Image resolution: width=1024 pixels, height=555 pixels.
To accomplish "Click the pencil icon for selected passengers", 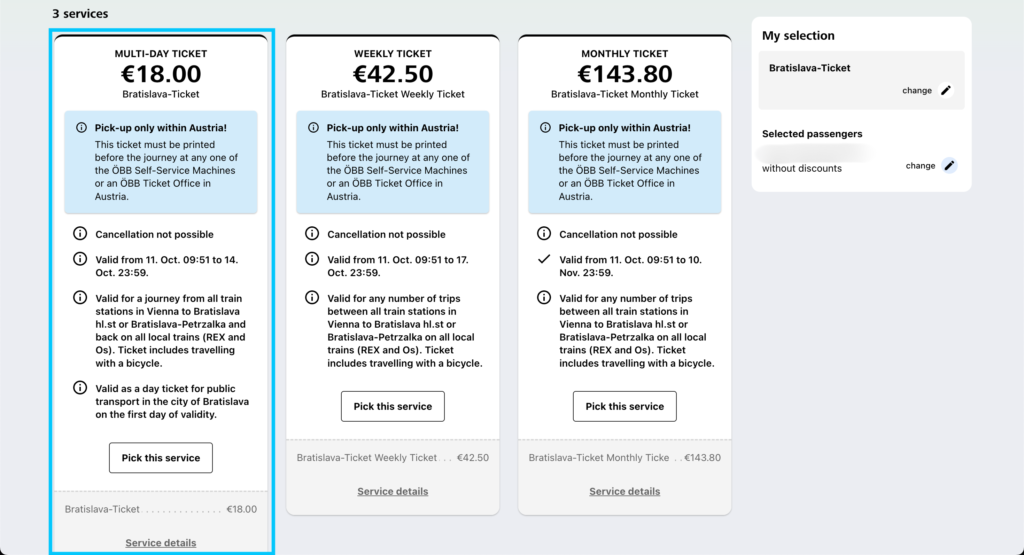I will (949, 166).
